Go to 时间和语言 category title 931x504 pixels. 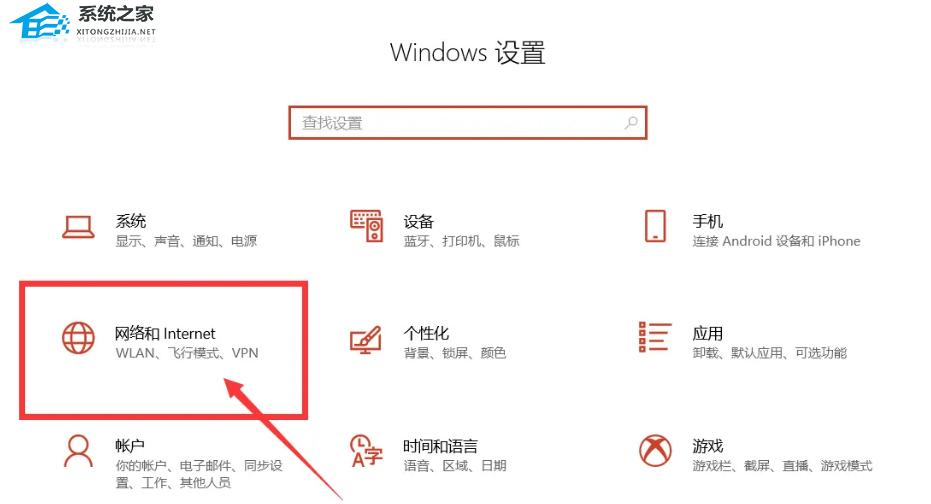click(x=441, y=446)
